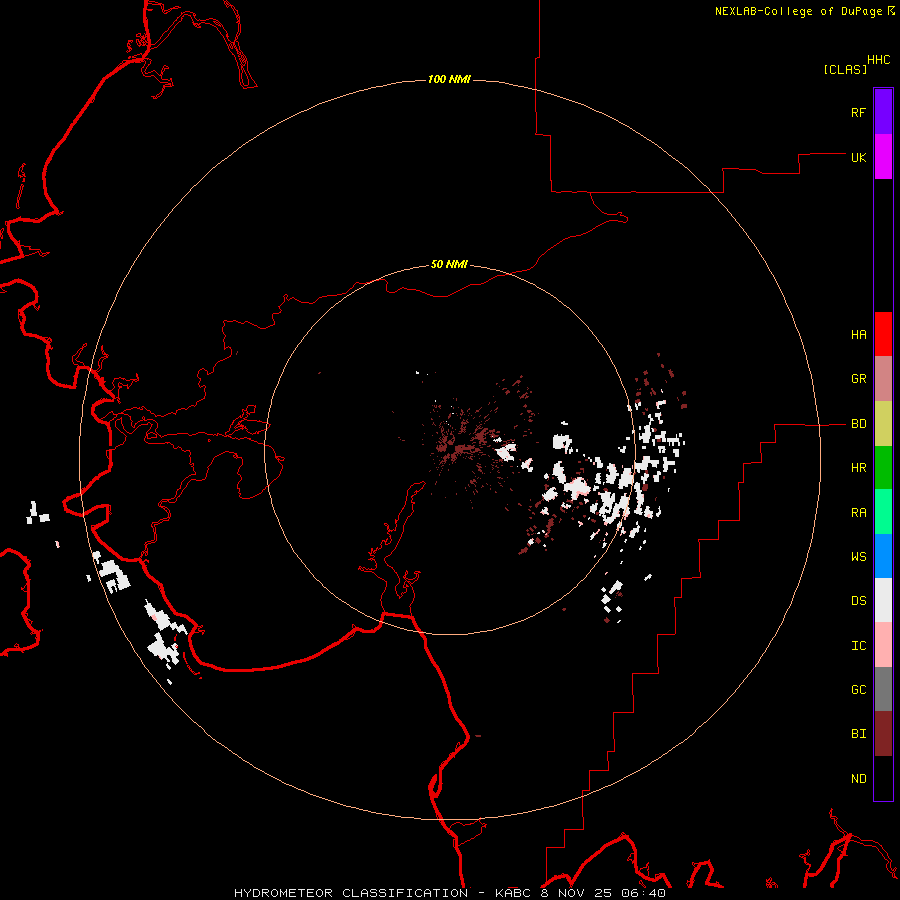The width and height of the screenshot is (900, 900).
Task: Click the [CLAS] units label
Action: pos(845,69)
